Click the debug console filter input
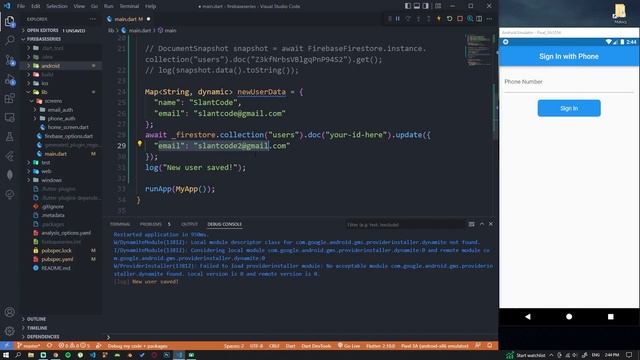 404,224
